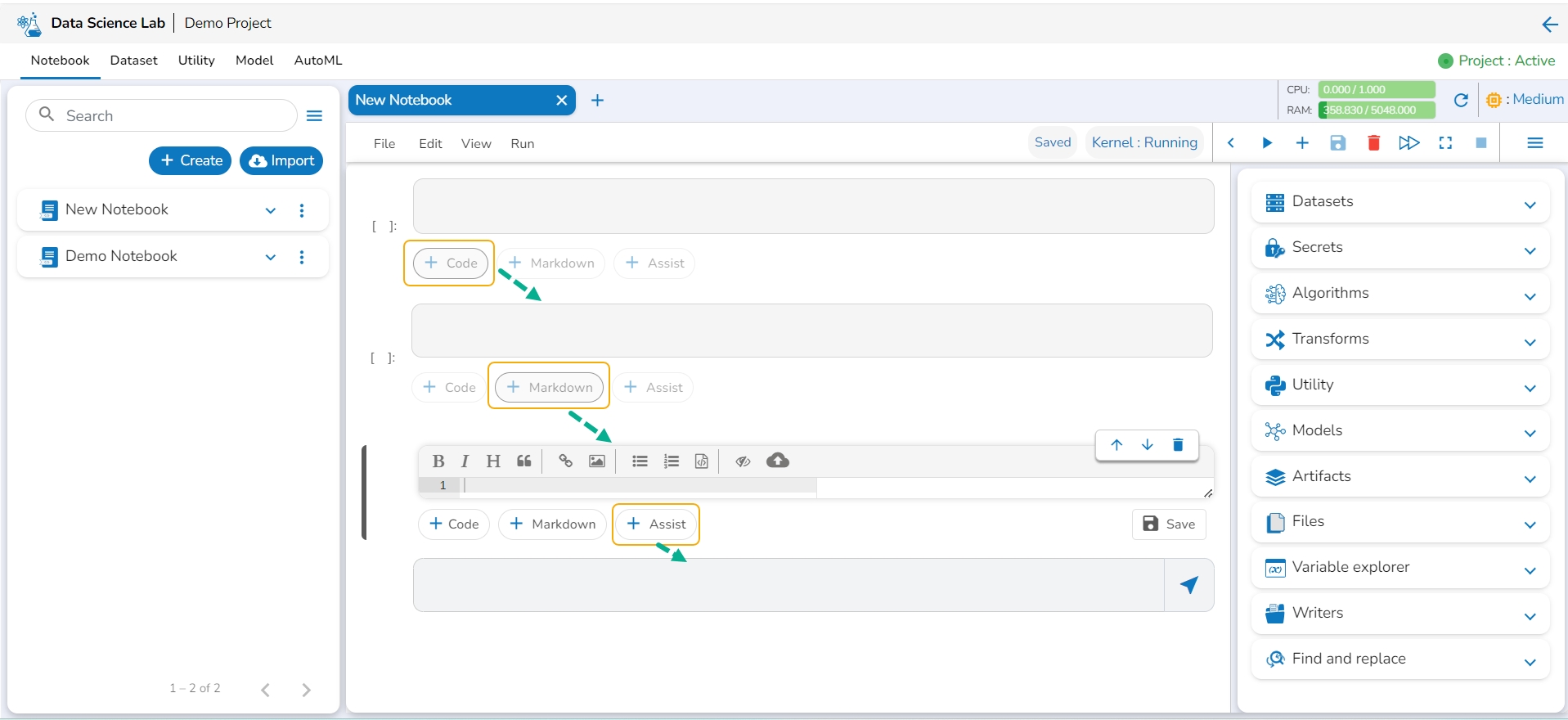Open the notebook toolbar hamburger menu
Viewport: 1568px width, 720px height.
coord(1535,143)
